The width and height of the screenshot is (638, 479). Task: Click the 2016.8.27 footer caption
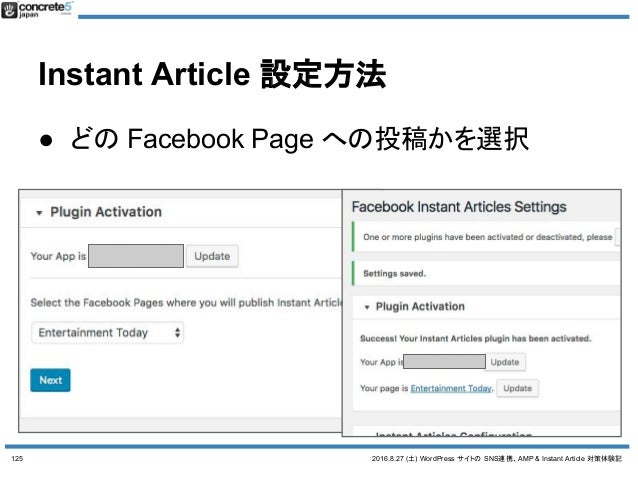(x=496, y=459)
